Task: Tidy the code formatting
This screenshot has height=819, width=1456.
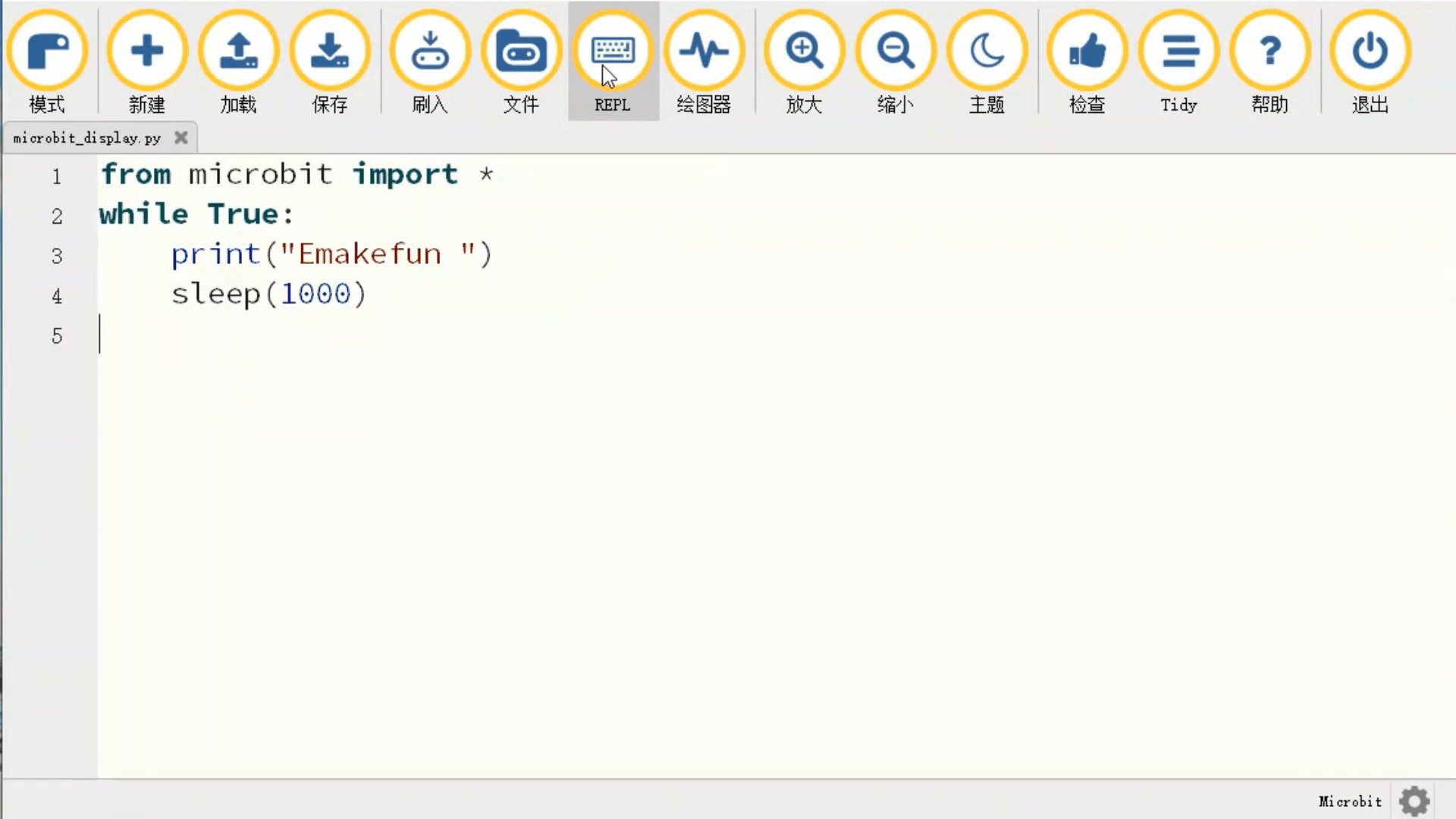Action: point(1178,61)
